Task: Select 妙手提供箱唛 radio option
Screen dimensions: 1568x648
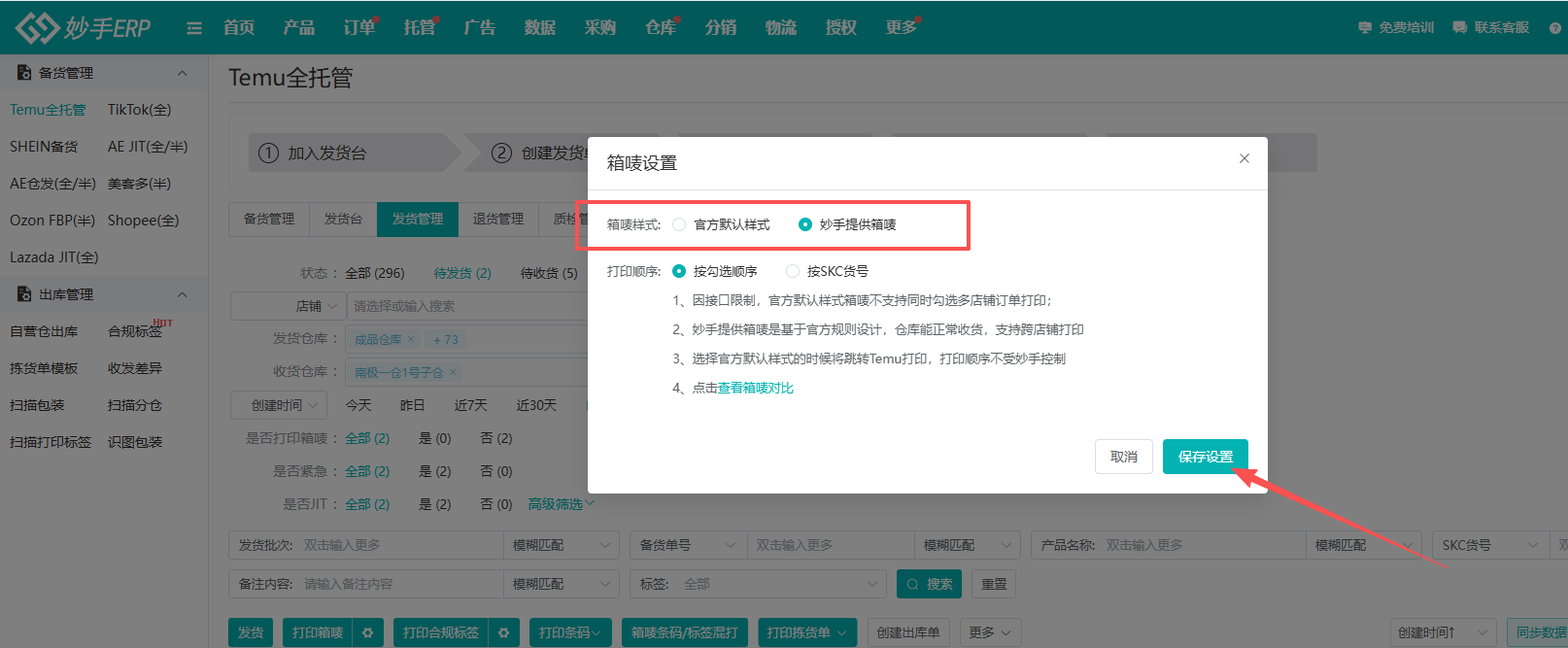Action: click(x=805, y=224)
